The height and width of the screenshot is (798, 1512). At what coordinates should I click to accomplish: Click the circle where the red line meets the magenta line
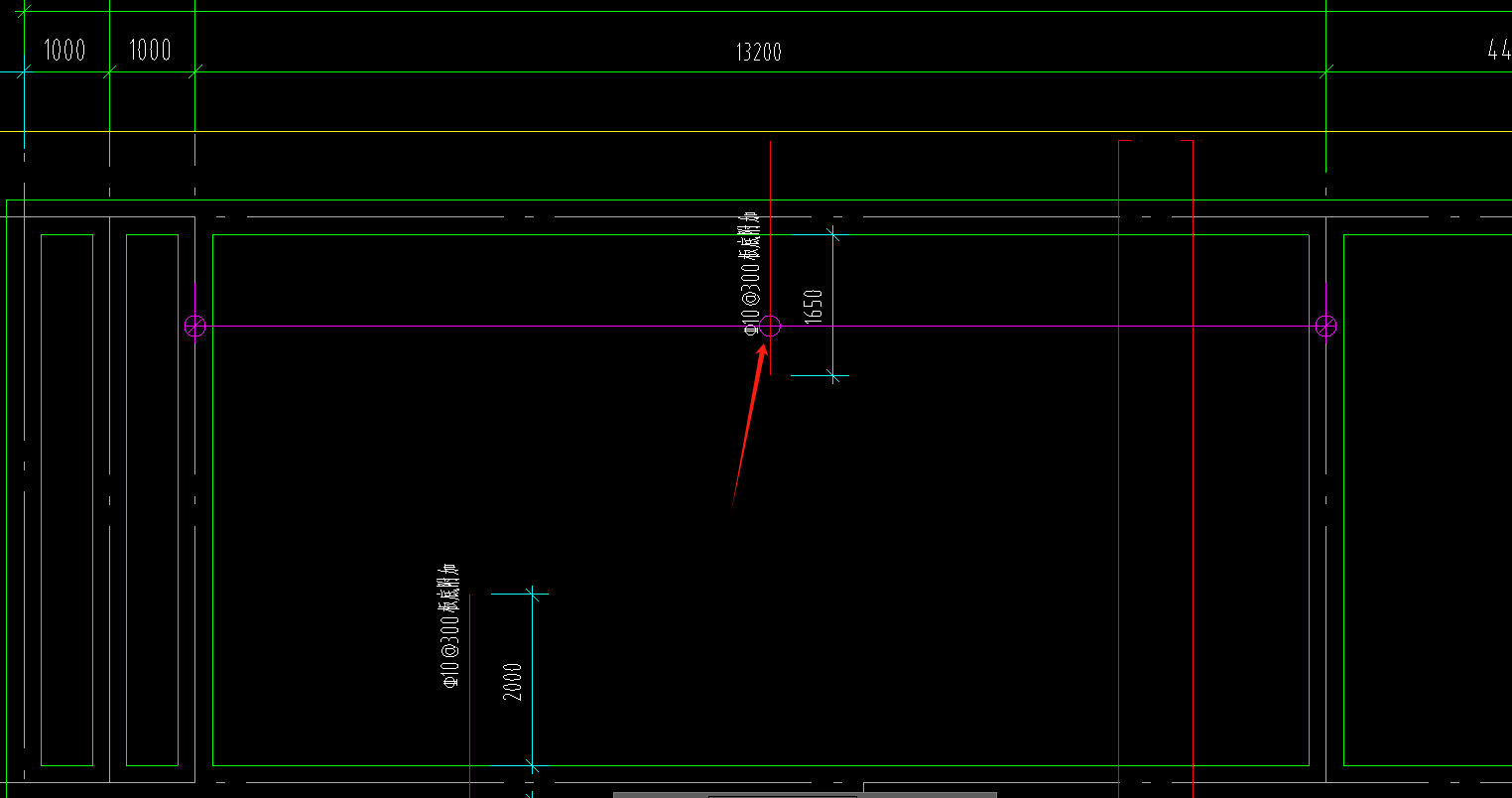coord(771,326)
